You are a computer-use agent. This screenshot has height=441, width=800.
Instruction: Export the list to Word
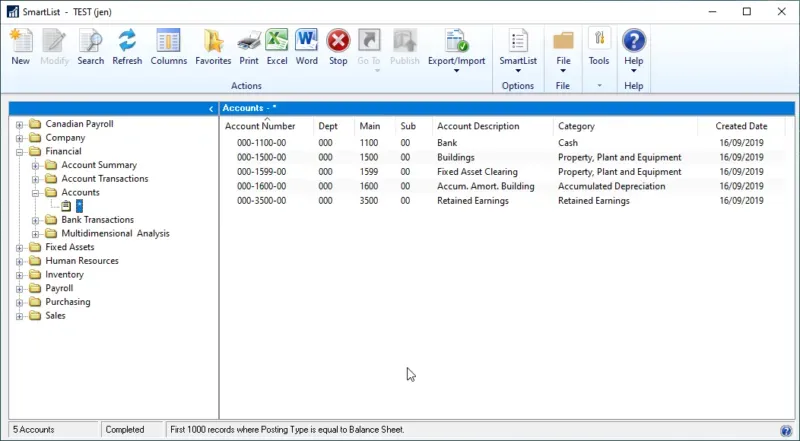click(307, 47)
